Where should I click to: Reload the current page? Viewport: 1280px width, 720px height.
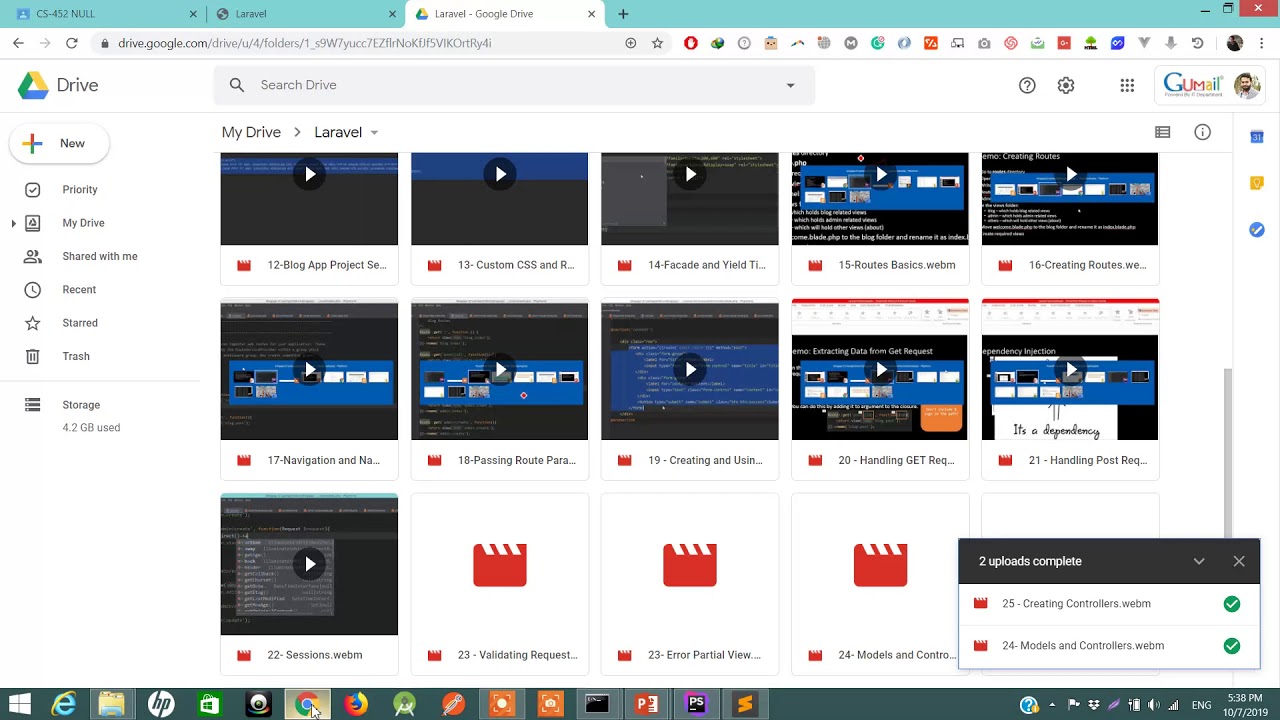(x=72, y=43)
